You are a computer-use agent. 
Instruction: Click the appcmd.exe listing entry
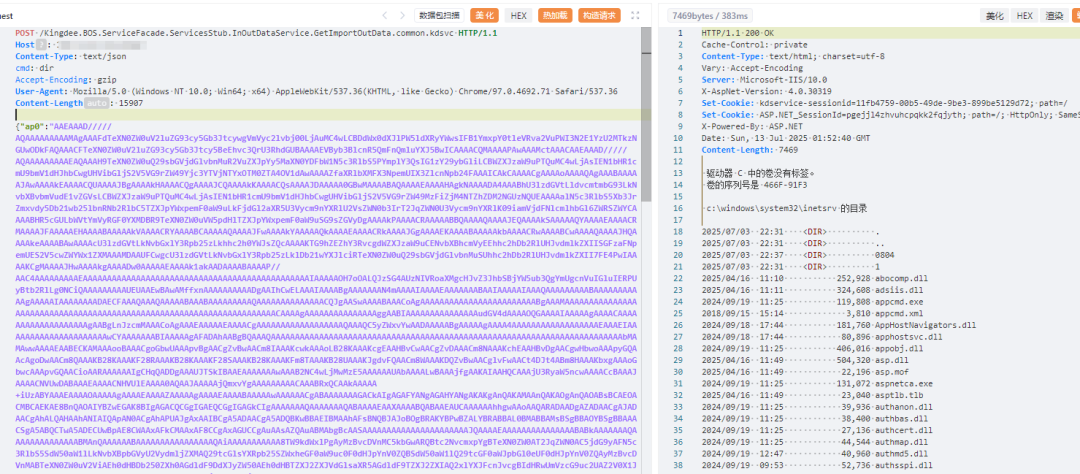[812, 302]
